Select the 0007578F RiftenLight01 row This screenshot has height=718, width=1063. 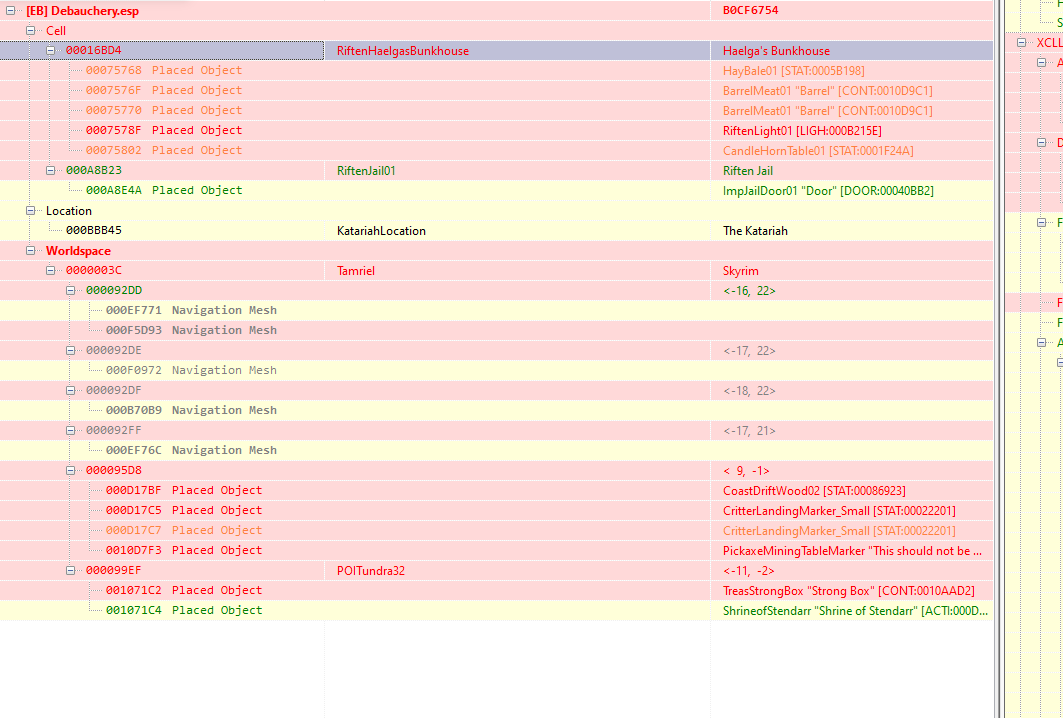pos(496,130)
